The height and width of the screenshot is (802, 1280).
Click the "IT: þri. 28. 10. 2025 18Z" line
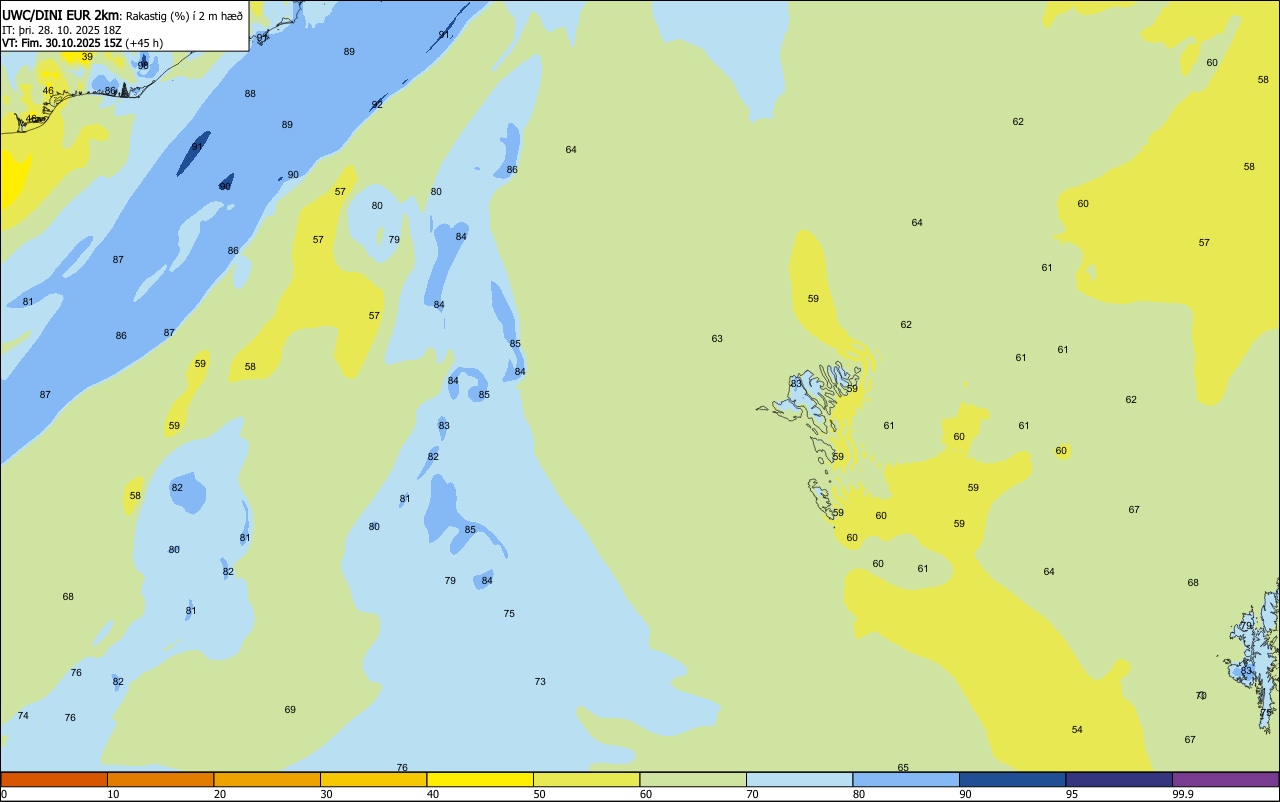coord(61,30)
